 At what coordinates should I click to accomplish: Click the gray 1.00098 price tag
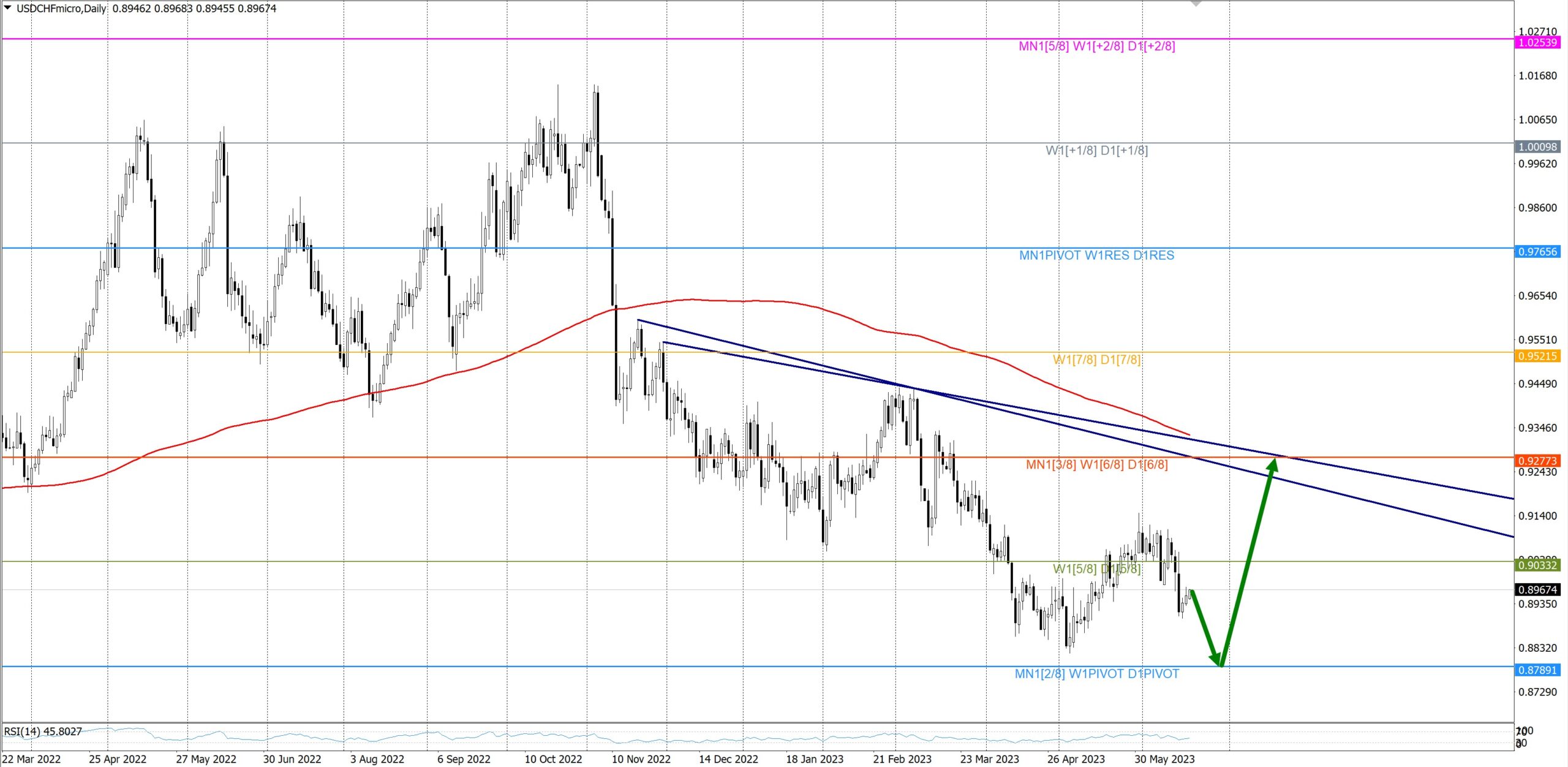(x=1537, y=147)
